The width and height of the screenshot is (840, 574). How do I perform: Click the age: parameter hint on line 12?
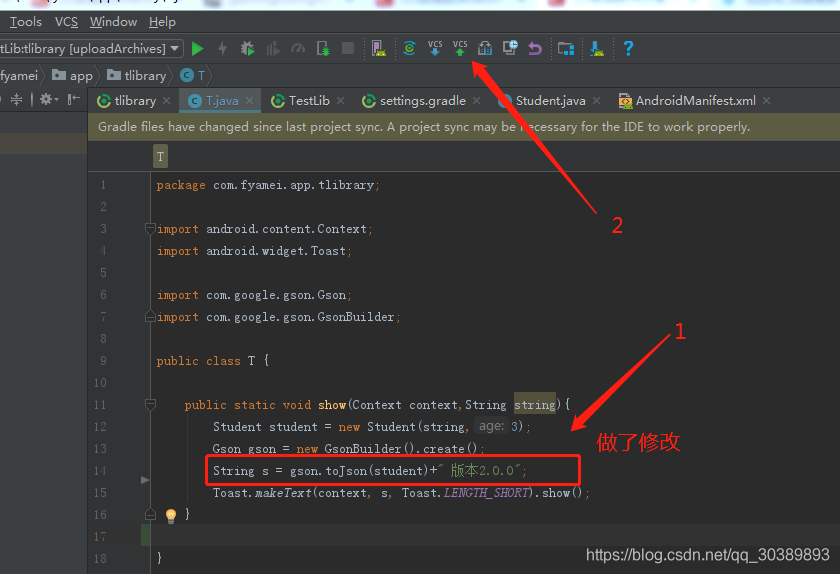click(x=491, y=426)
